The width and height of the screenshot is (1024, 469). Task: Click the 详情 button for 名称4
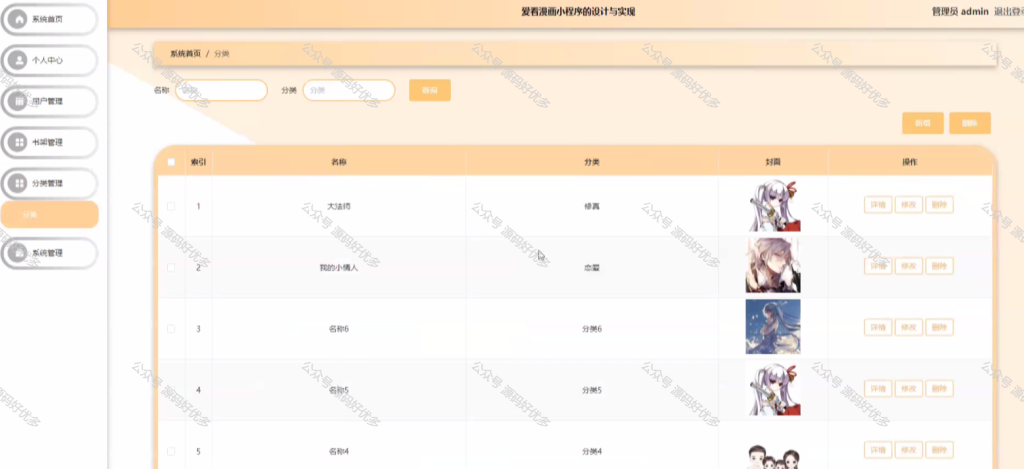(878, 450)
